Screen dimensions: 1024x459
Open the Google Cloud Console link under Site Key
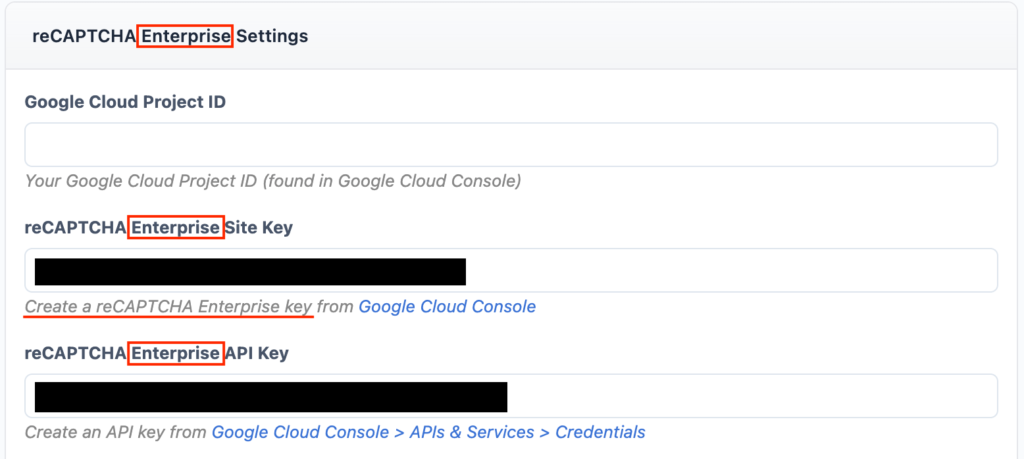447,307
